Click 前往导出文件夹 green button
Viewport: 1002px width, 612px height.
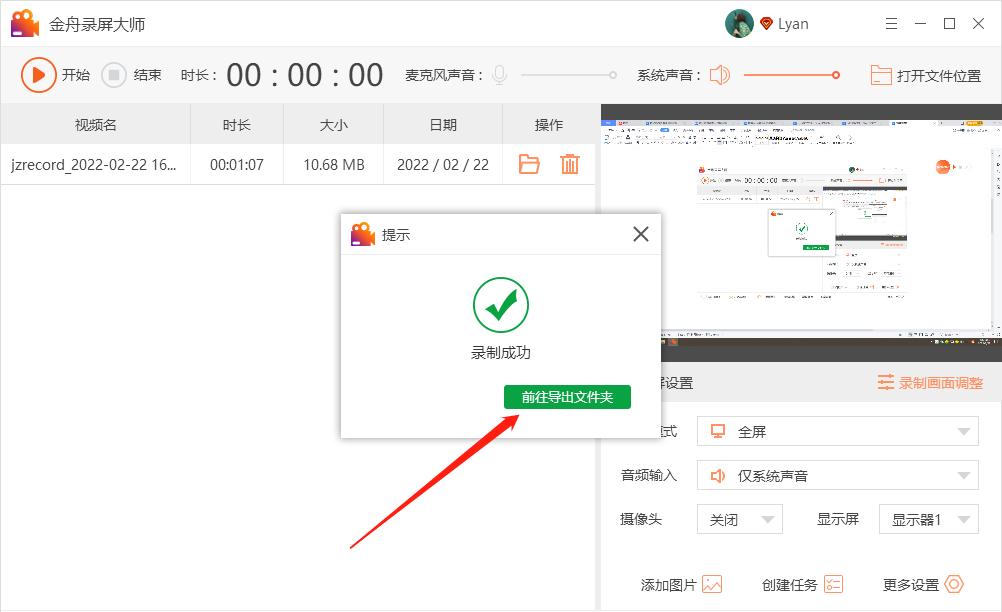566,396
